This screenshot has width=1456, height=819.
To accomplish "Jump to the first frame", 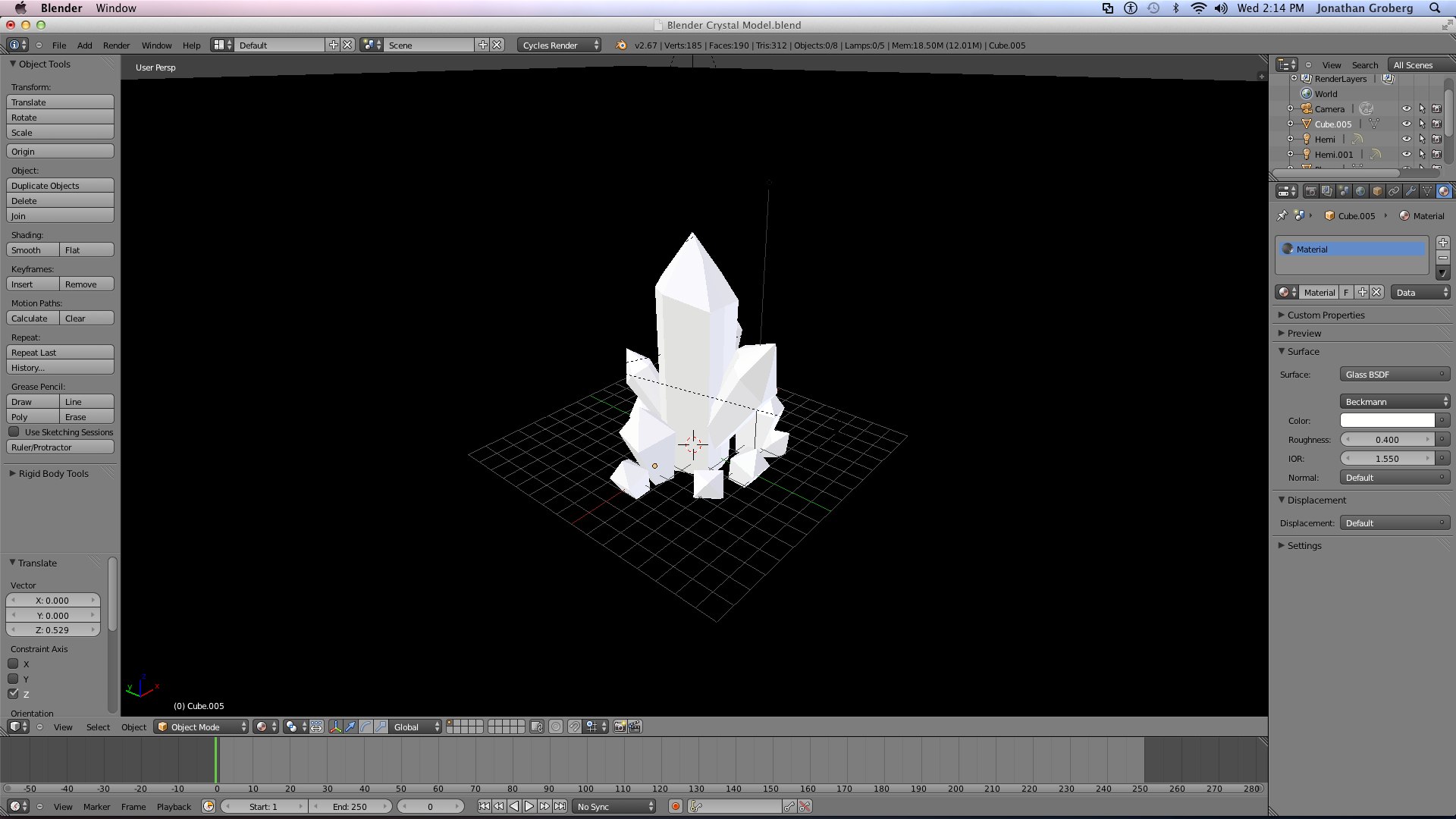I will click(484, 806).
